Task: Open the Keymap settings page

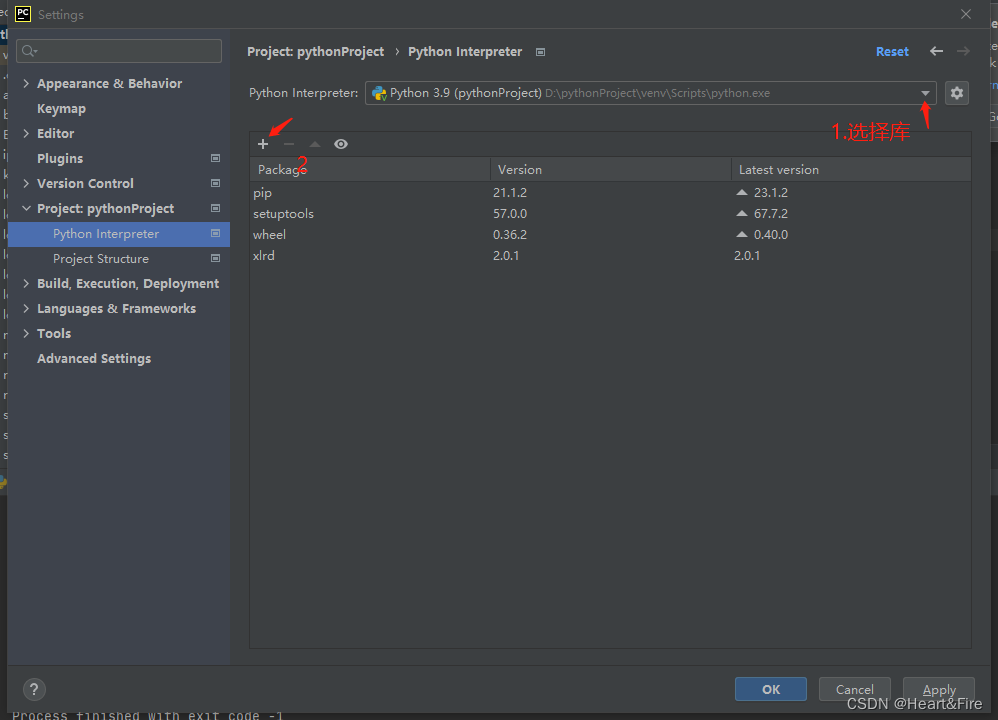Action: [x=61, y=109]
